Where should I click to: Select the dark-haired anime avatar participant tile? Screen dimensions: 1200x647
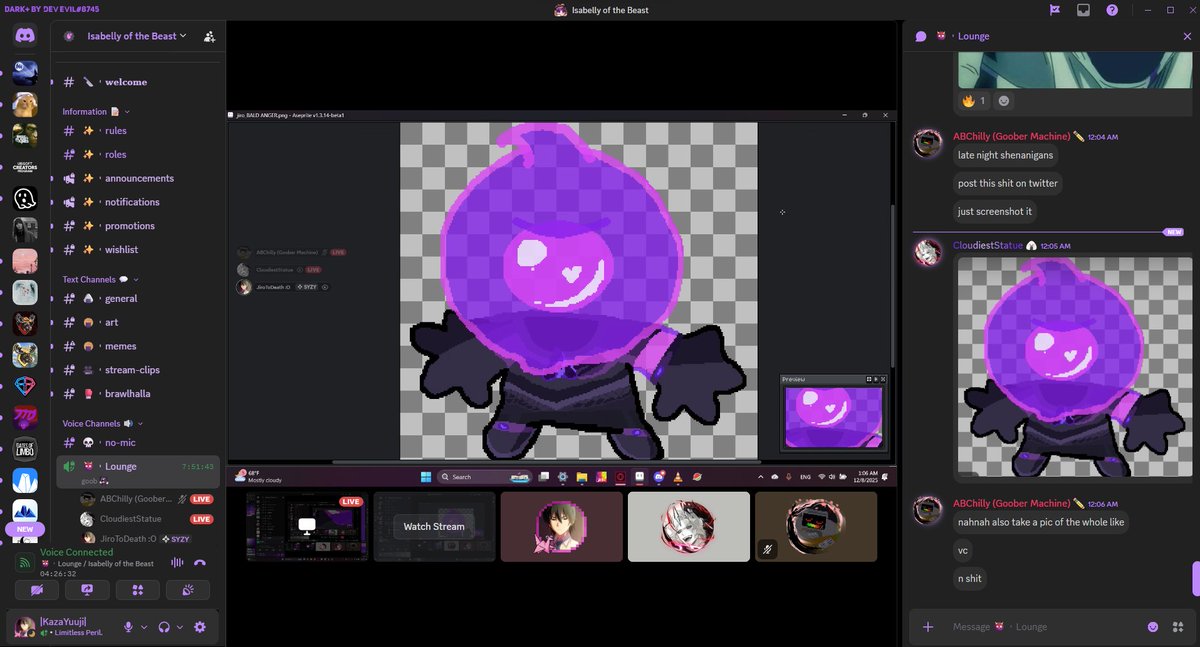561,526
